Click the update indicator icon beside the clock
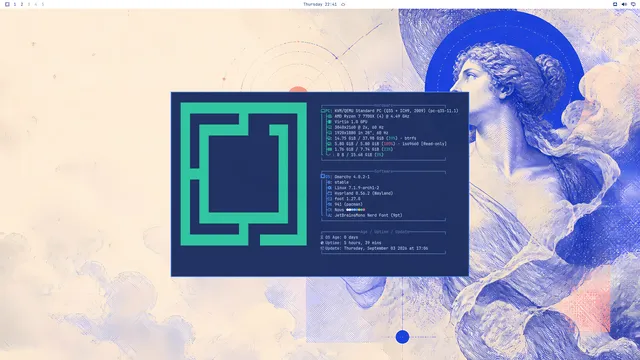Image resolution: width=640 pixels, height=360 pixels. pos(343,4)
